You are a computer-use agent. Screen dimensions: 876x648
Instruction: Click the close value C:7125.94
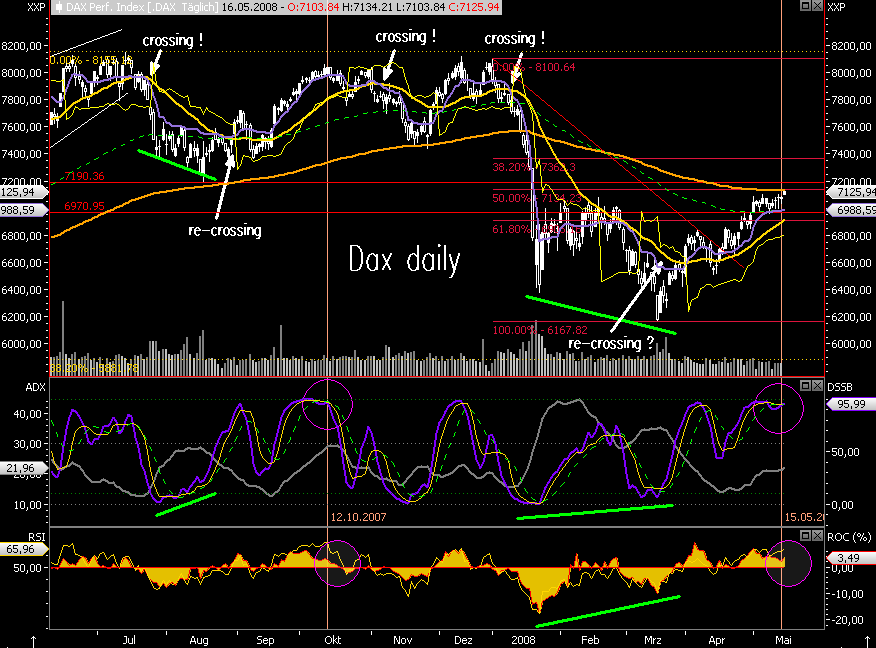[x=474, y=7]
